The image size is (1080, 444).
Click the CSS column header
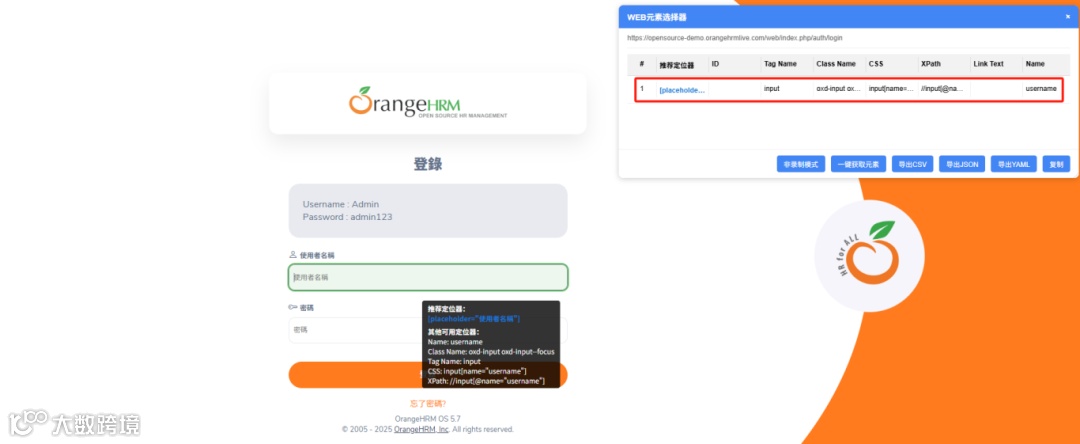pos(876,63)
